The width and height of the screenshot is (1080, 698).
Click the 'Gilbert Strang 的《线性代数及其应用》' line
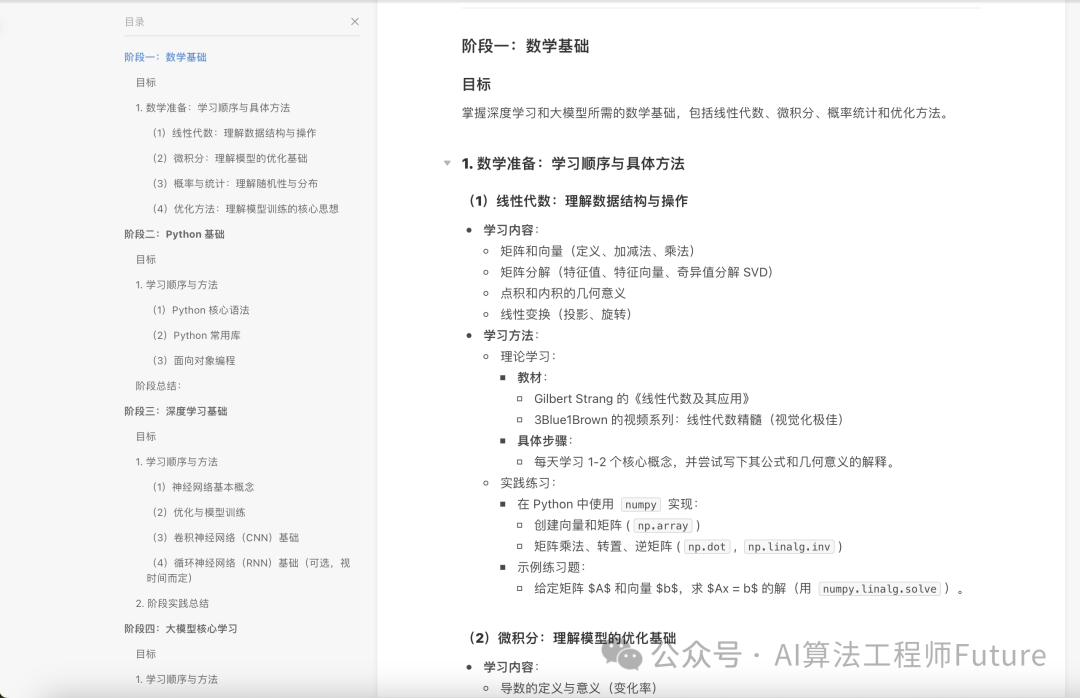642,399
